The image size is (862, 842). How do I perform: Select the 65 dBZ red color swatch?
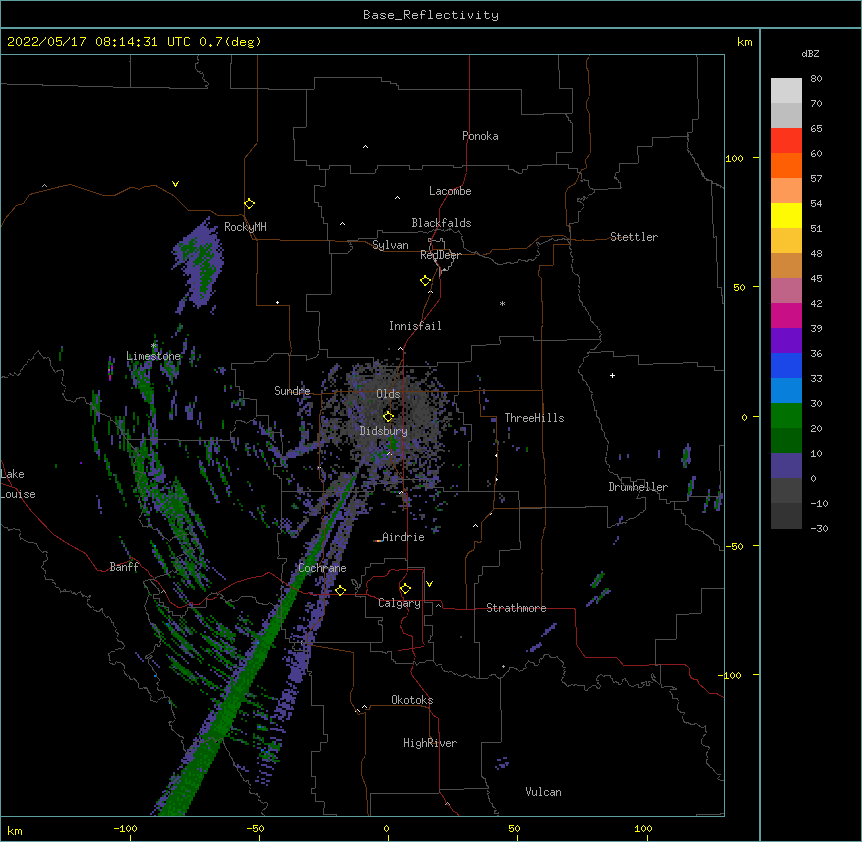pos(786,140)
